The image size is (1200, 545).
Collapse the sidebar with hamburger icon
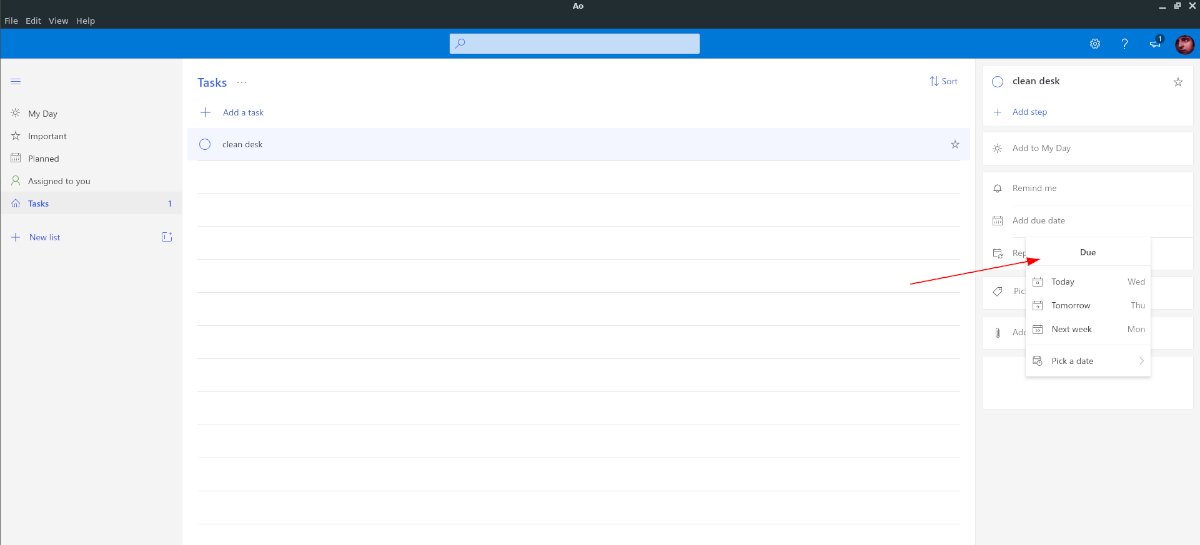[x=15, y=81]
